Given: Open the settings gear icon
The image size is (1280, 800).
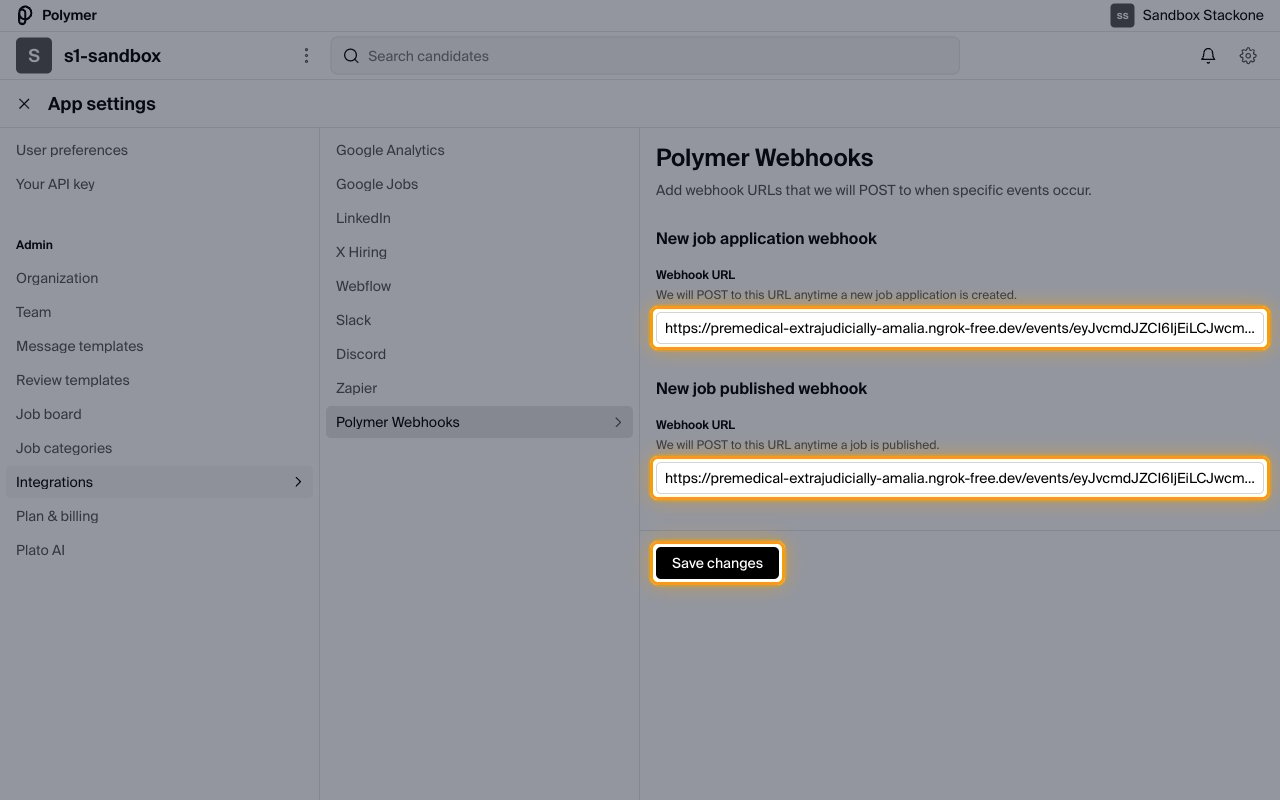Looking at the screenshot, I should [x=1248, y=56].
